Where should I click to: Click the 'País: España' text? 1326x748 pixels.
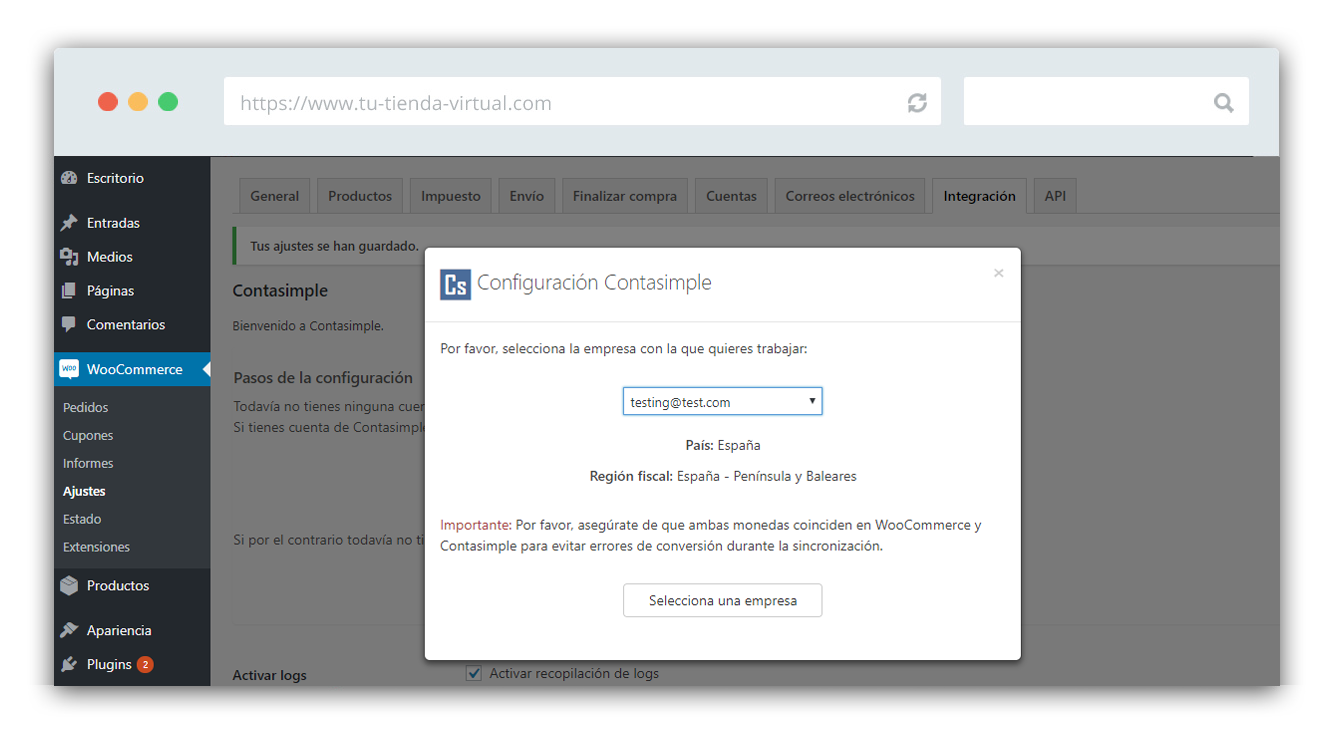click(x=722, y=445)
